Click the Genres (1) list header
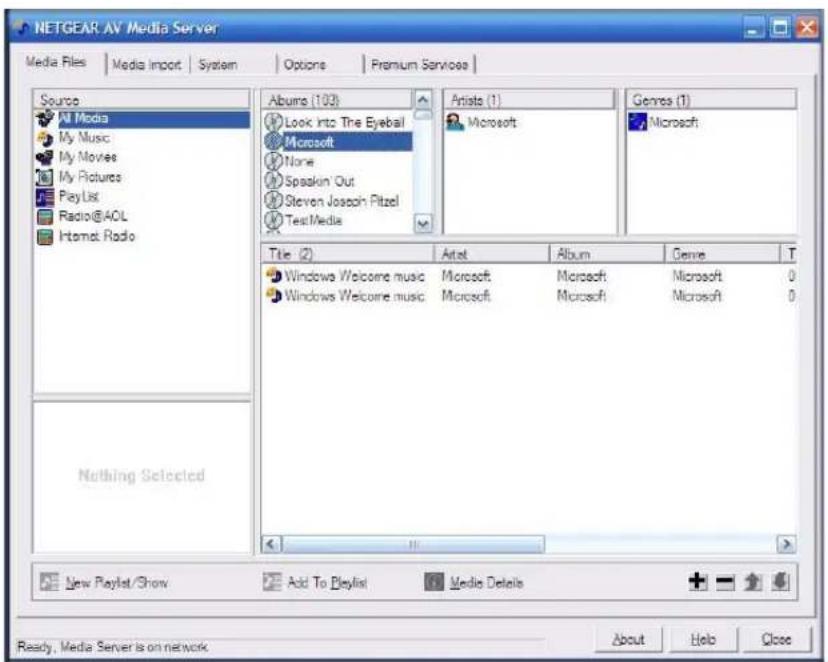The width and height of the screenshot is (828, 662). [x=711, y=100]
